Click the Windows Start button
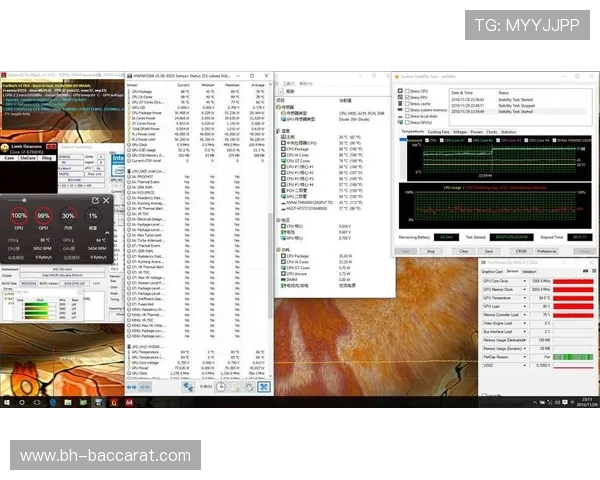Viewport: 600px width, 480px height. click(6, 402)
